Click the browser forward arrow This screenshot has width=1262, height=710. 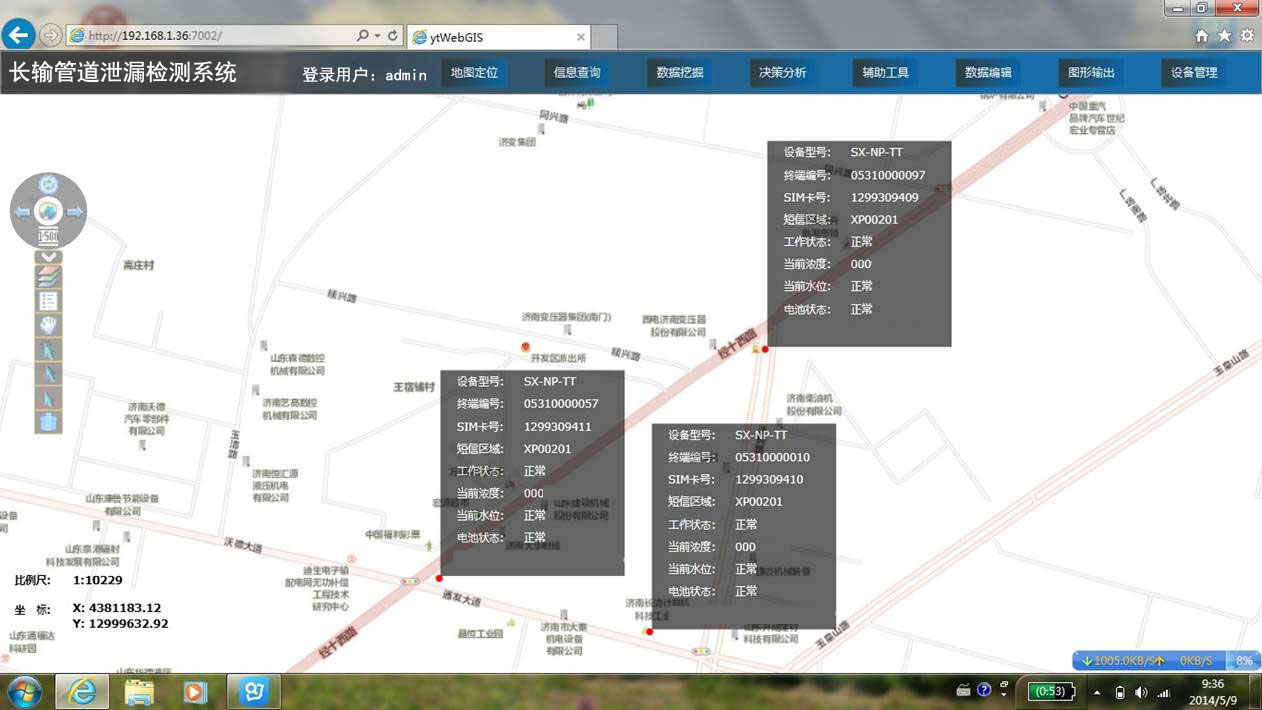coord(50,36)
